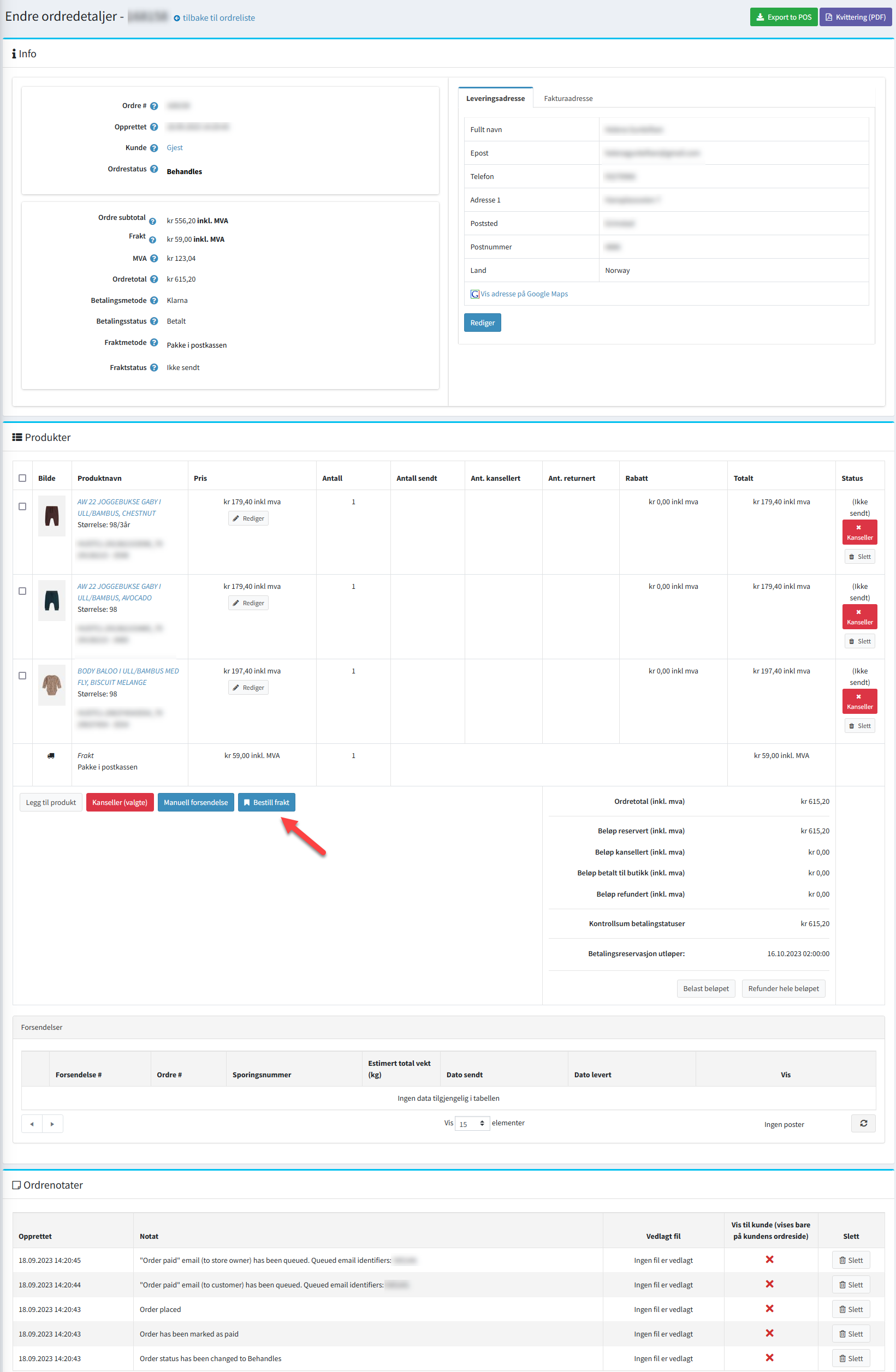Tick the Body Baloo product checkbox
Viewport: 896px width, 1372px height.
click(x=22, y=676)
